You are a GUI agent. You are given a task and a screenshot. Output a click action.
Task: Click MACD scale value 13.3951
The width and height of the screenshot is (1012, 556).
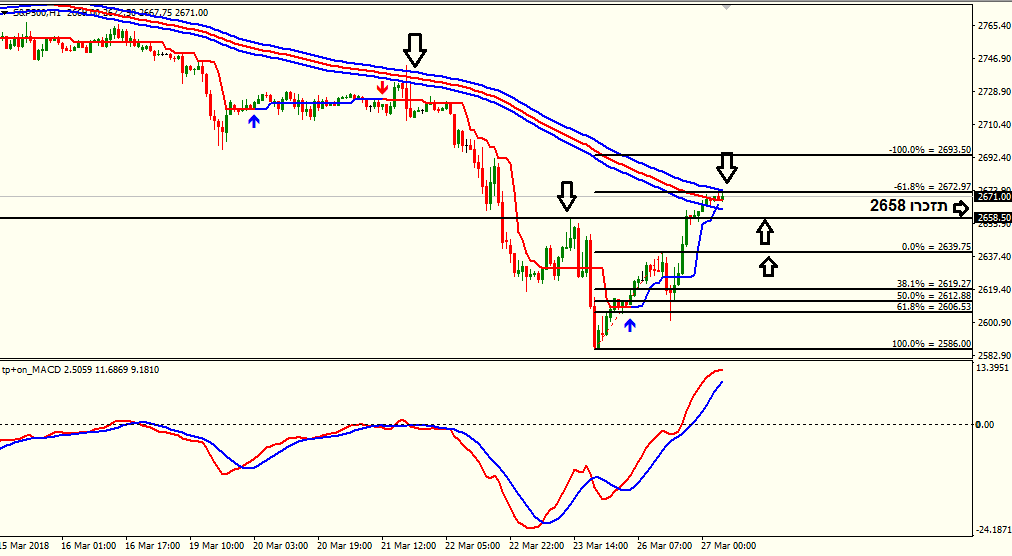(993, 367)
